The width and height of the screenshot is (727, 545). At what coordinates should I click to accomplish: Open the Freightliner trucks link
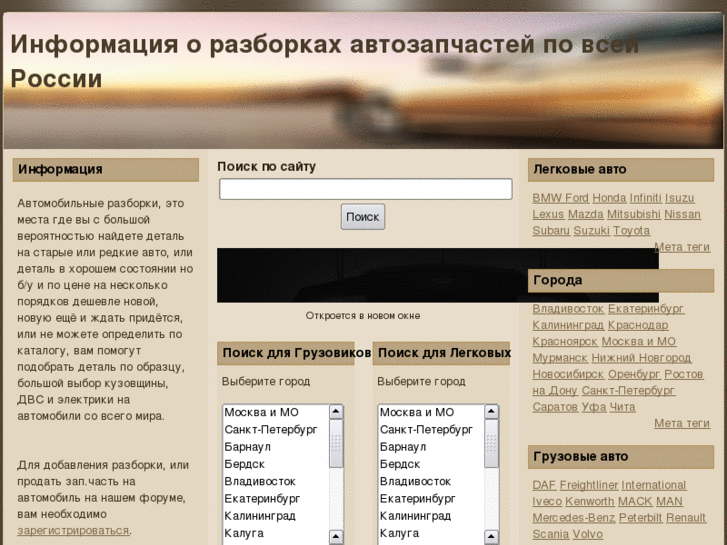tap(589, 486)
